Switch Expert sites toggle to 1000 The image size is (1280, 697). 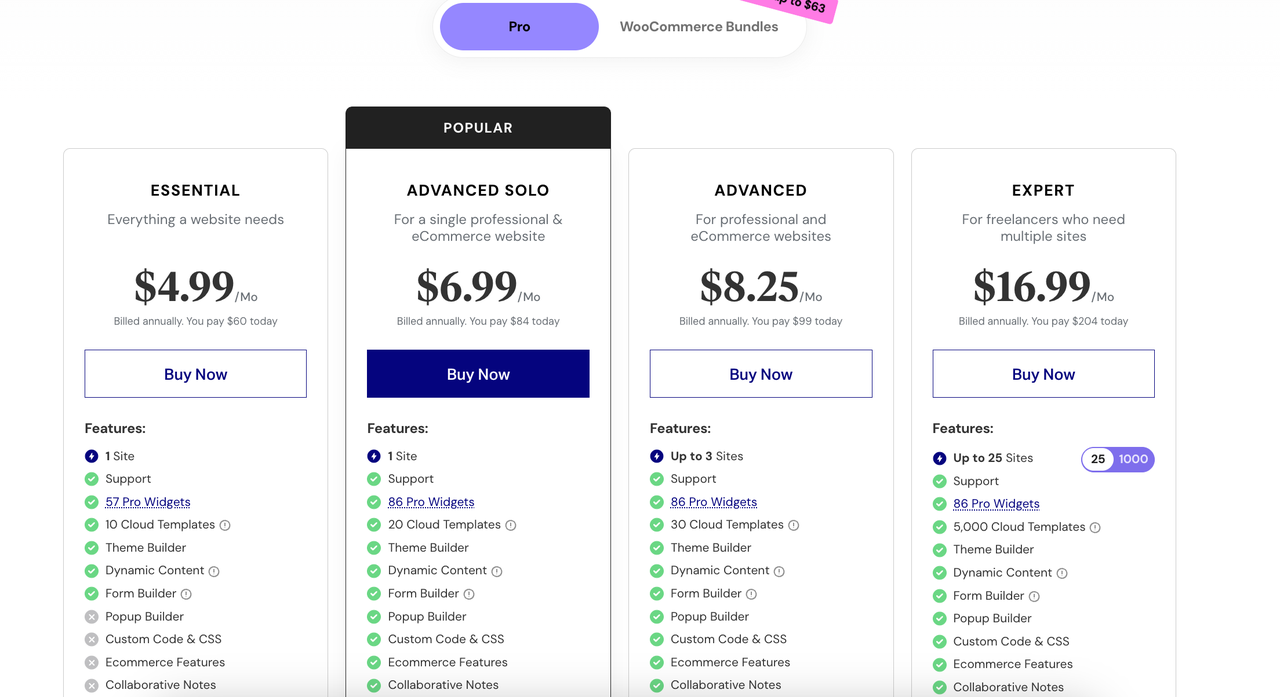coord(1133,459)
